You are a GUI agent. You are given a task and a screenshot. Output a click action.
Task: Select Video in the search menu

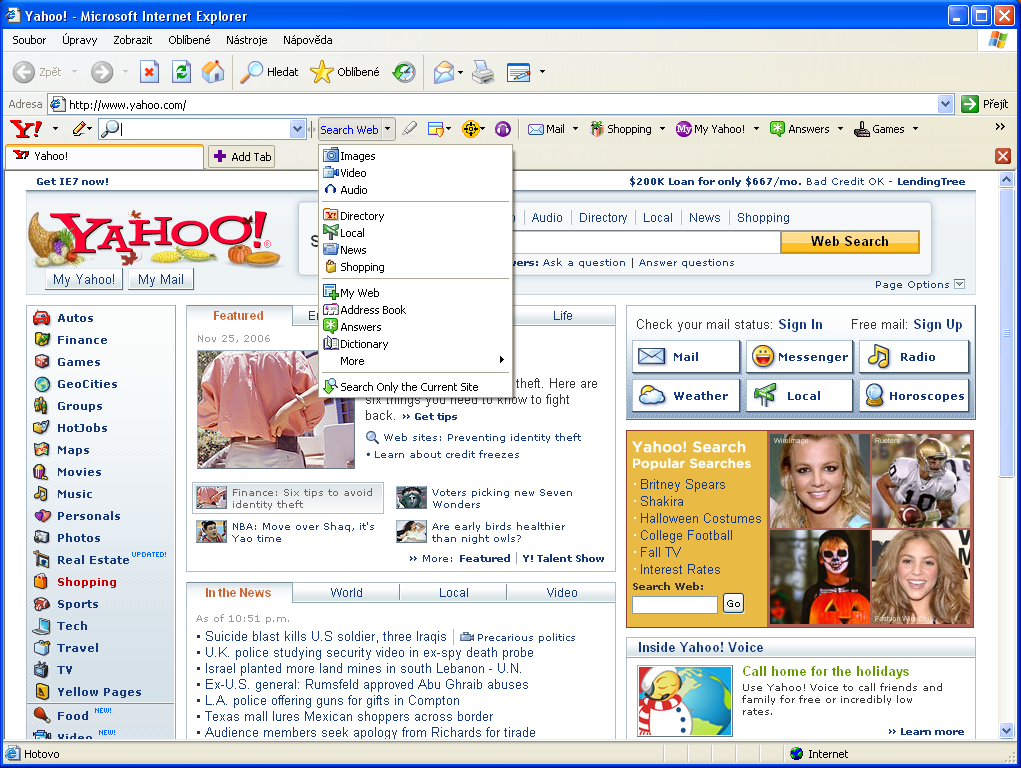point(415,173)
